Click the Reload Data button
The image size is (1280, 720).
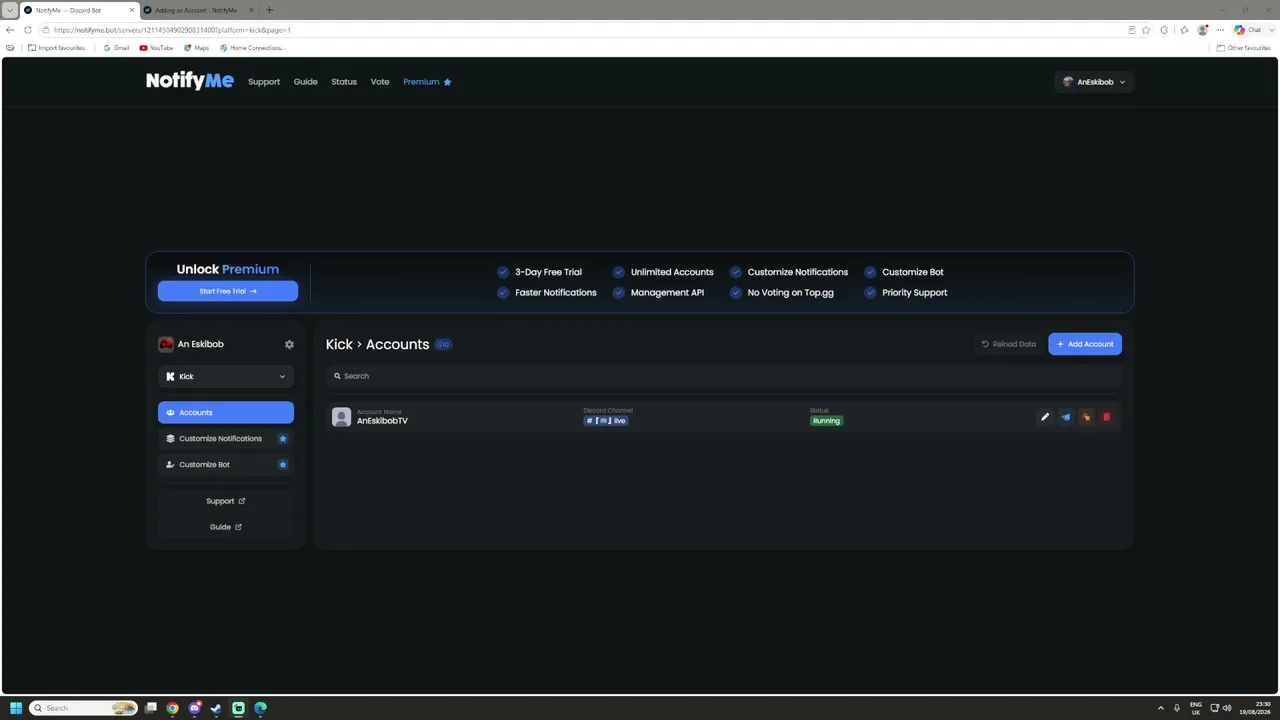pyautogui.click(x=1009, y=344)
